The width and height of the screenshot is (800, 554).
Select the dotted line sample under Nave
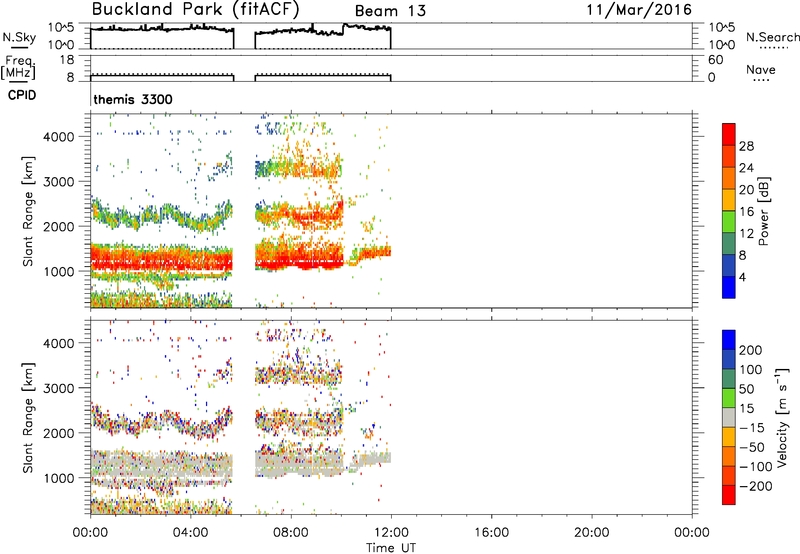(761, 80)
